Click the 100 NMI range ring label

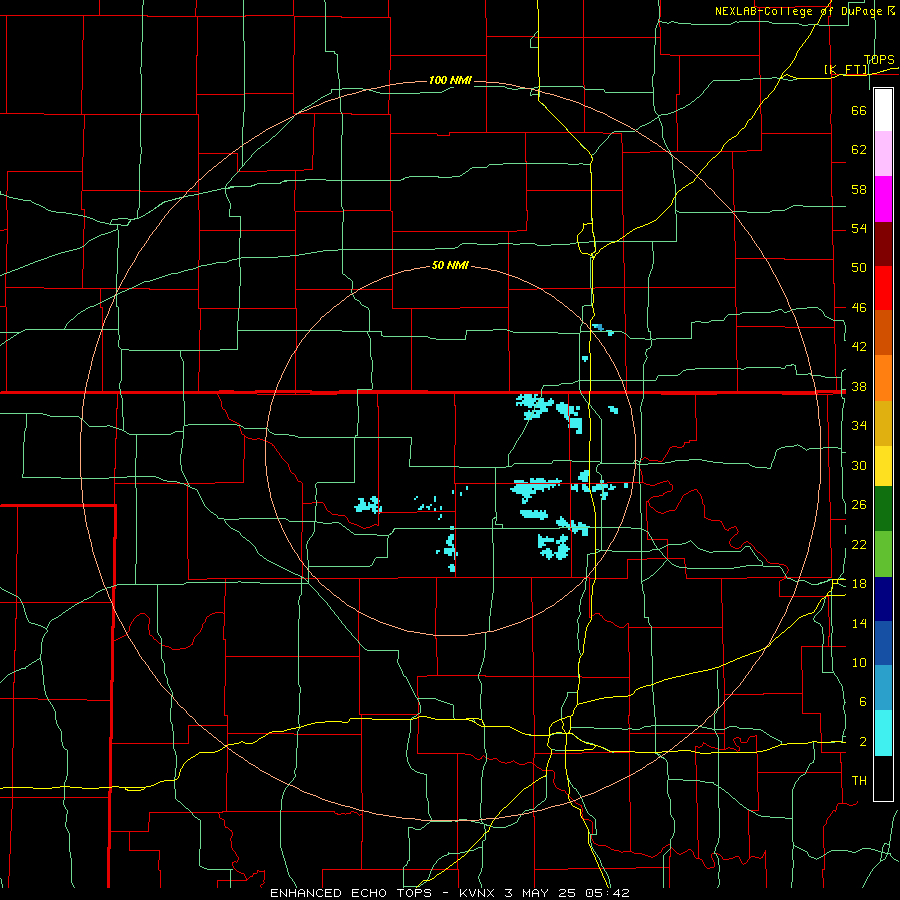(450, 80)
